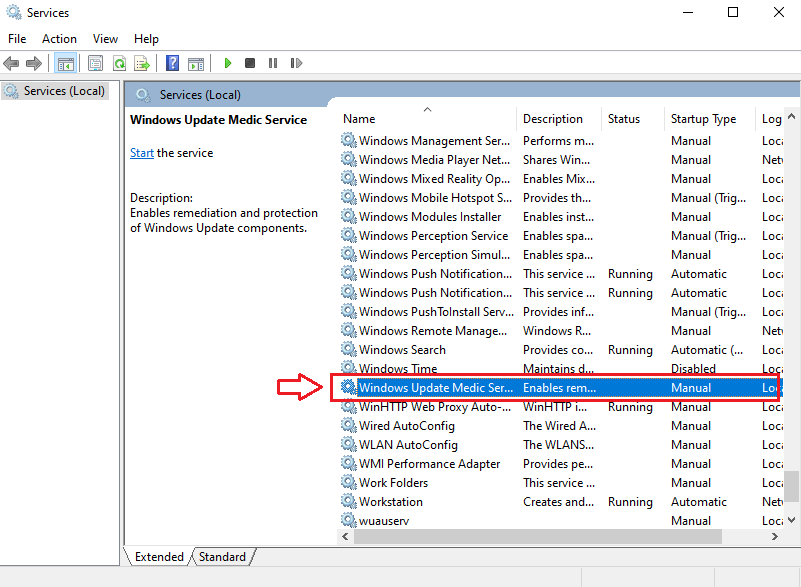Click the gear icon of Windows Update Medic row
801x587 pixels.
[x=348, y=387]
